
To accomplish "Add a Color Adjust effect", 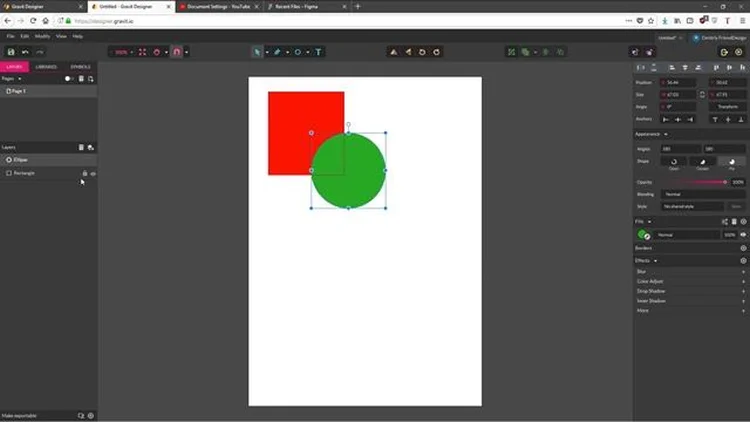I will pyautogui.click(x=743, y=281).
